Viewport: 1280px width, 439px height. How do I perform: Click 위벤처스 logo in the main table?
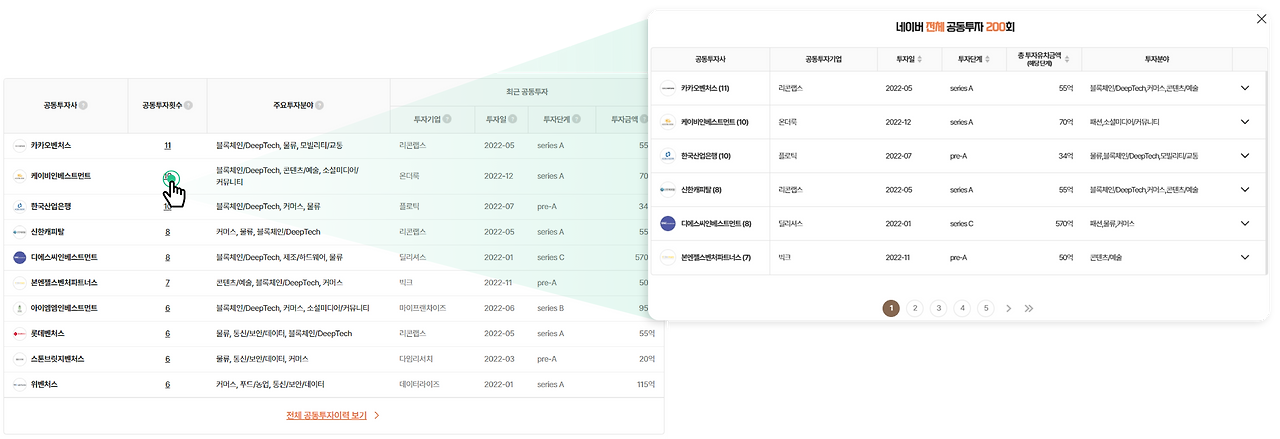[19, 384]
